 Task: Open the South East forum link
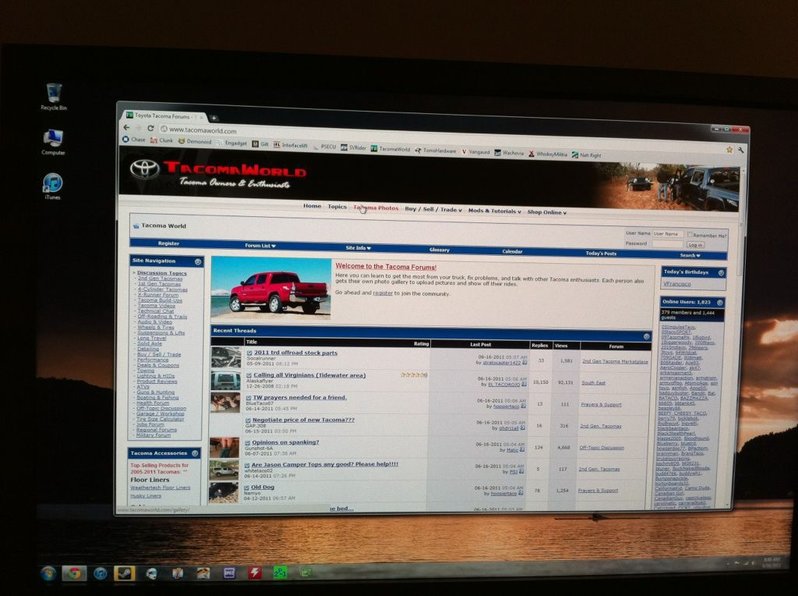tap(593, 383)
